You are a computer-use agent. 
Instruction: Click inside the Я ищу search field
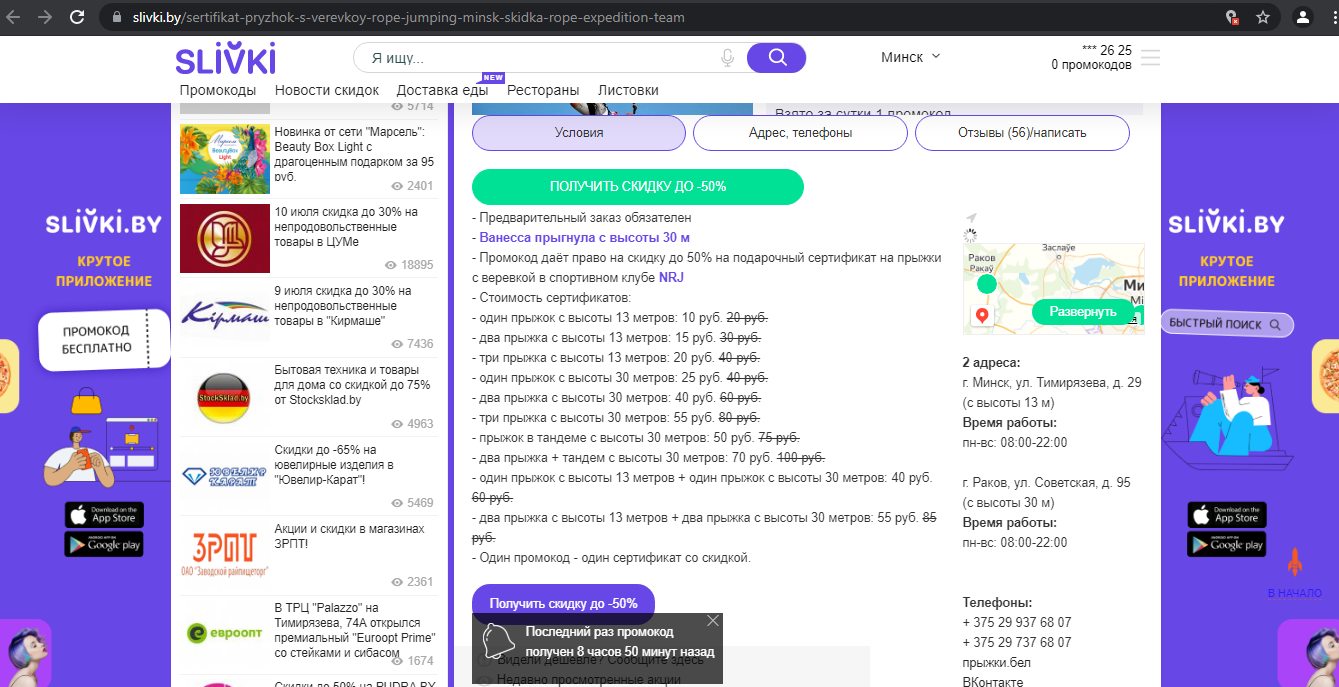pyautogui.click(x=540, y=58)
